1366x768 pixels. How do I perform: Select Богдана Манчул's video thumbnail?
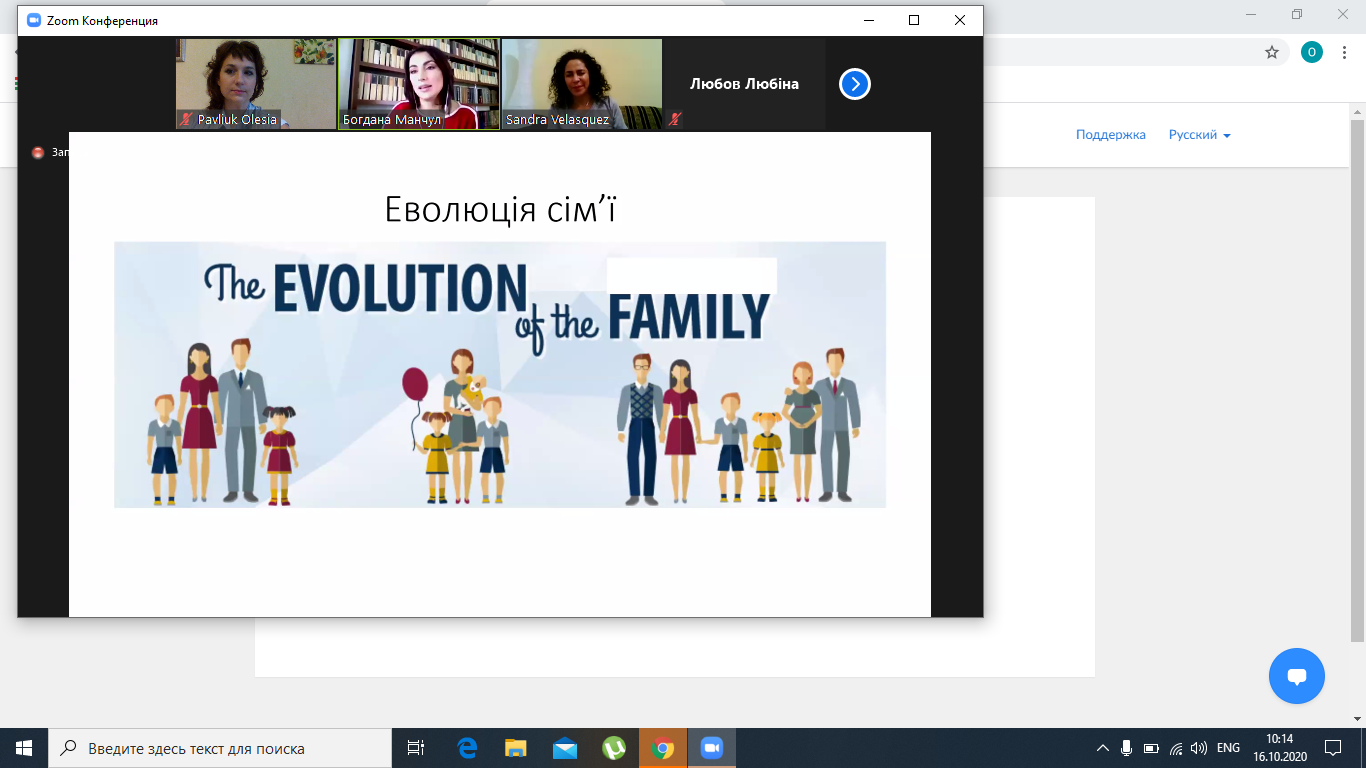pos(418,84)
